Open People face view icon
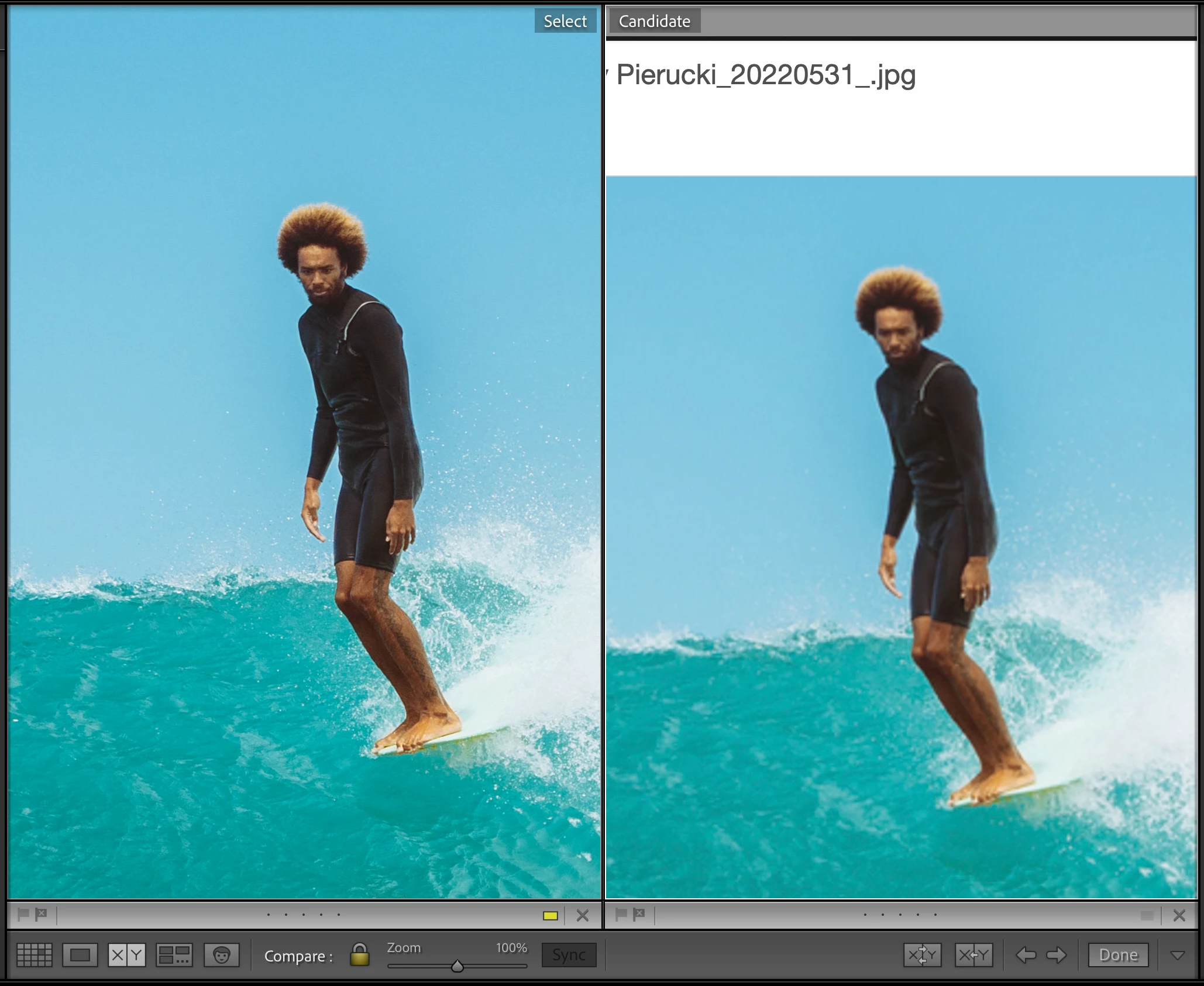Screen dimensions: 1204x986 [x=221, y=956]
